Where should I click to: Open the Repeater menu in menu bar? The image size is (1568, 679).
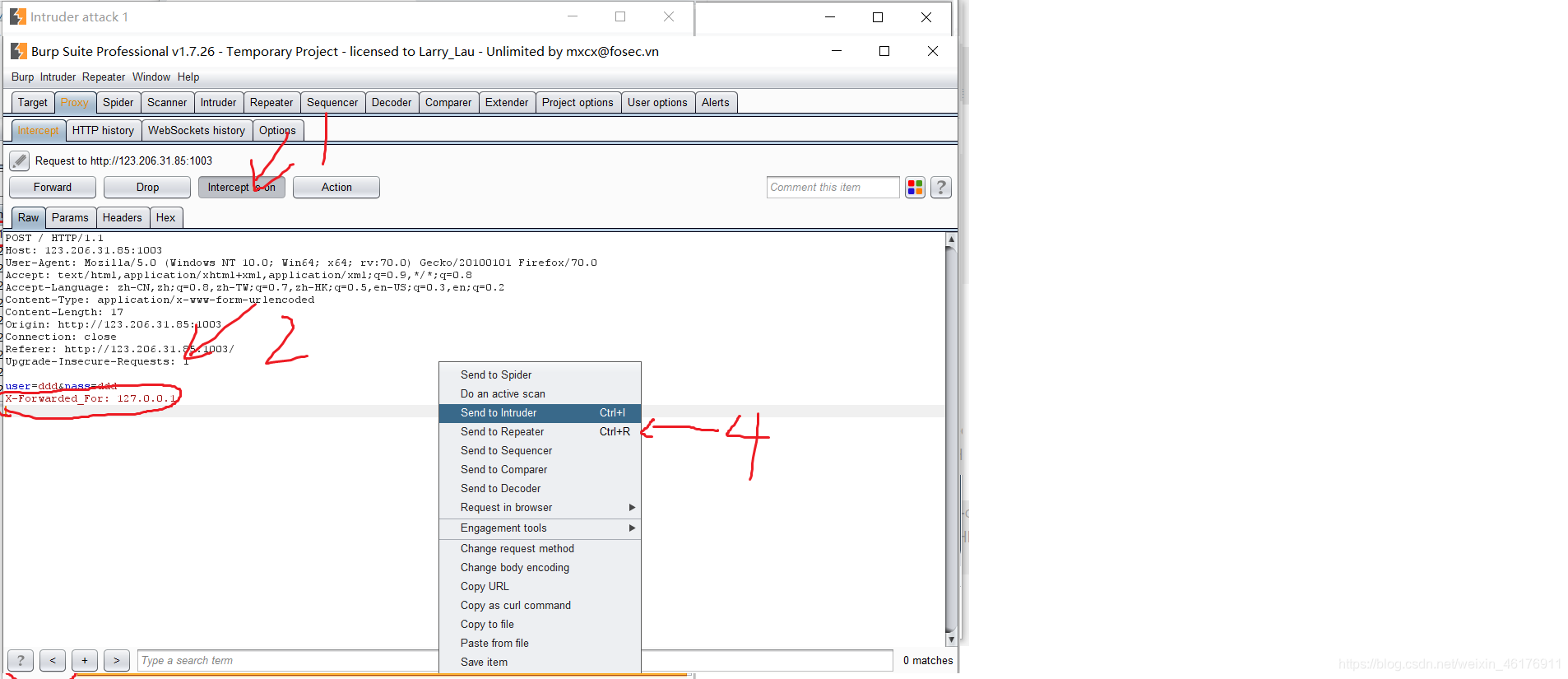pyautogui.click(x=104, y=77)
